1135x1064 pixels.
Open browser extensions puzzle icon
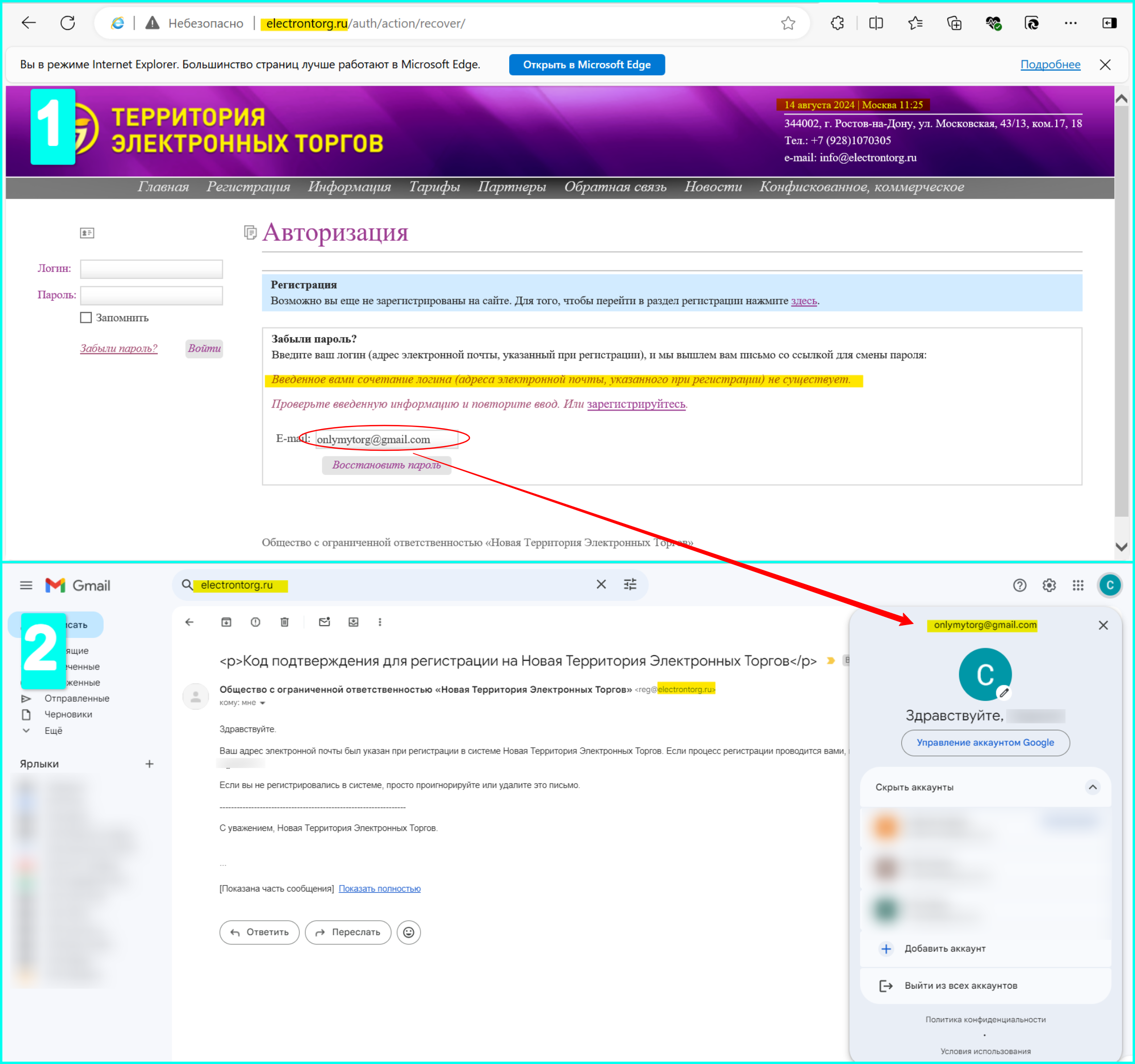[x=837, y=23]
